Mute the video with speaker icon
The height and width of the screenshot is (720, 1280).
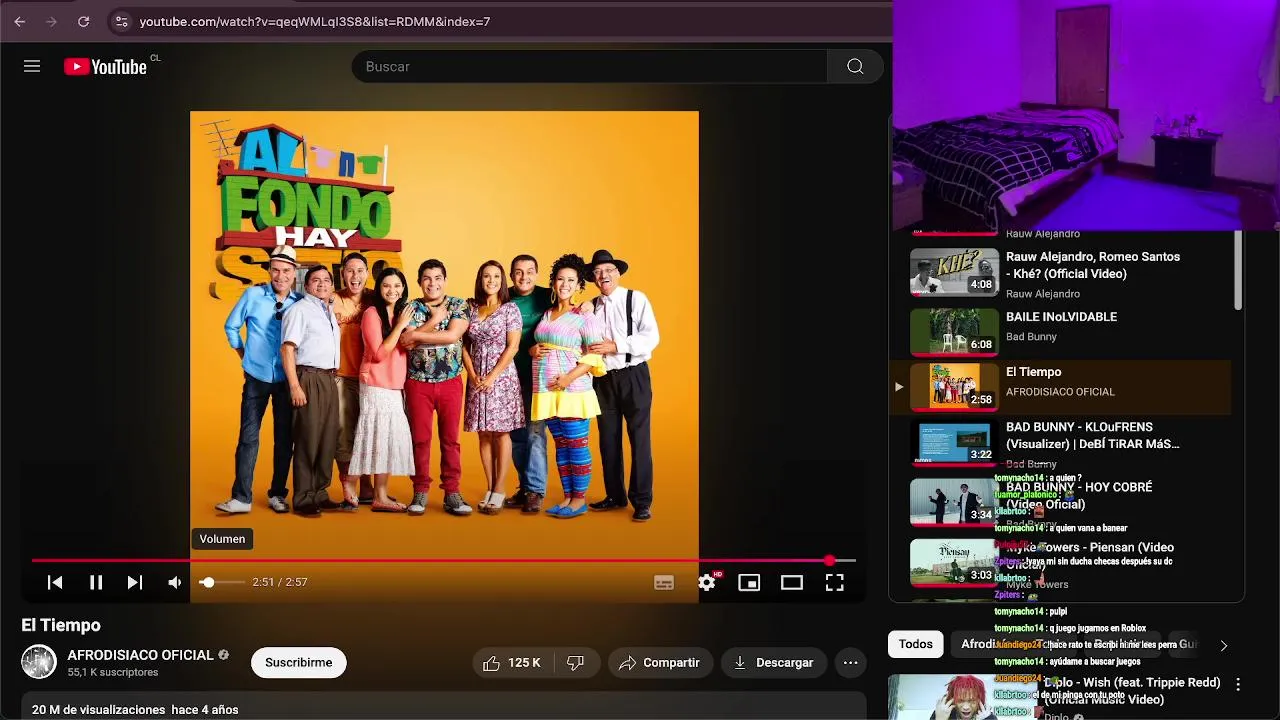point(175,582)
